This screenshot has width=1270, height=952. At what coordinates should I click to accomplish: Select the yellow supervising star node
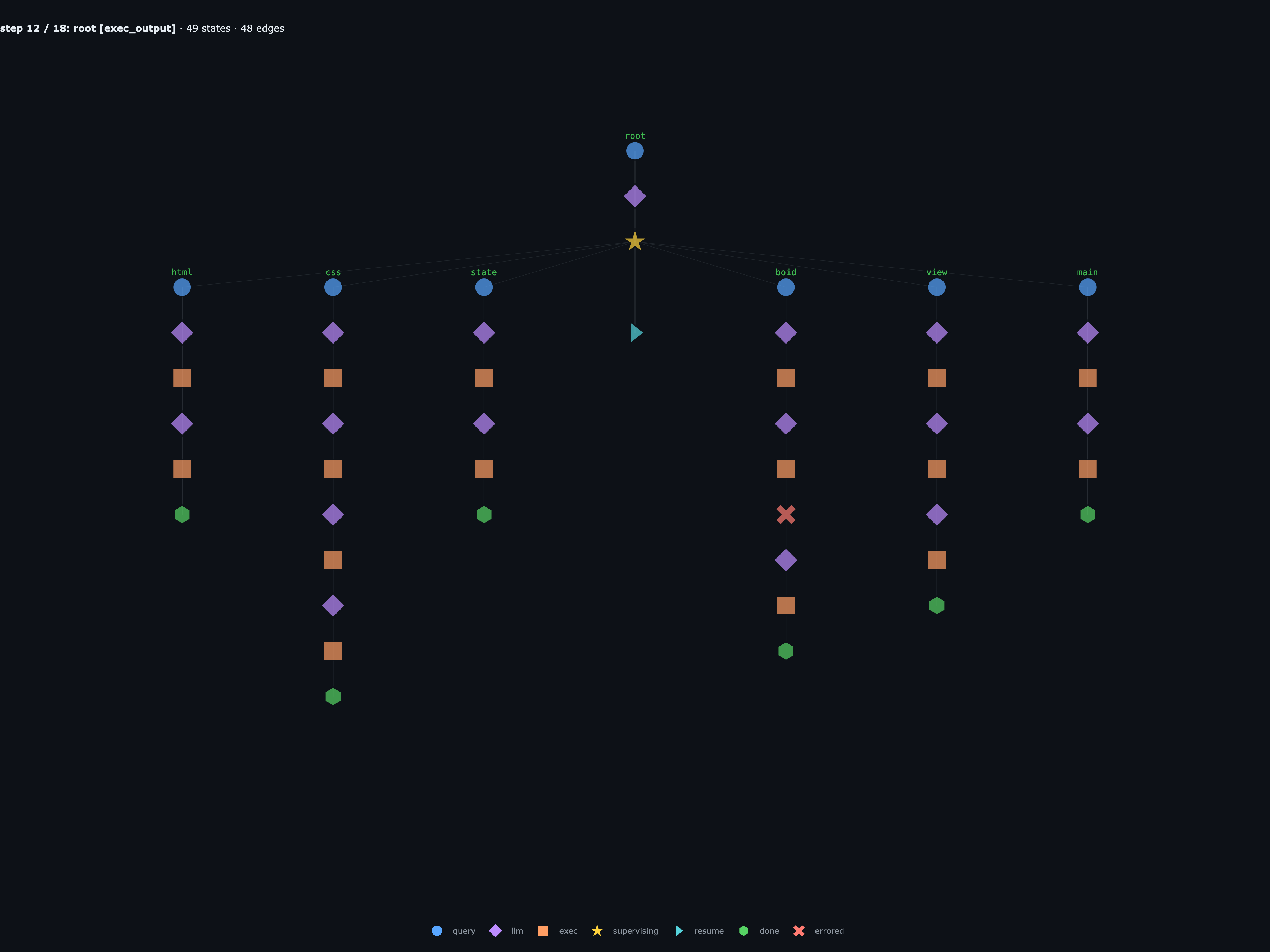635,242
